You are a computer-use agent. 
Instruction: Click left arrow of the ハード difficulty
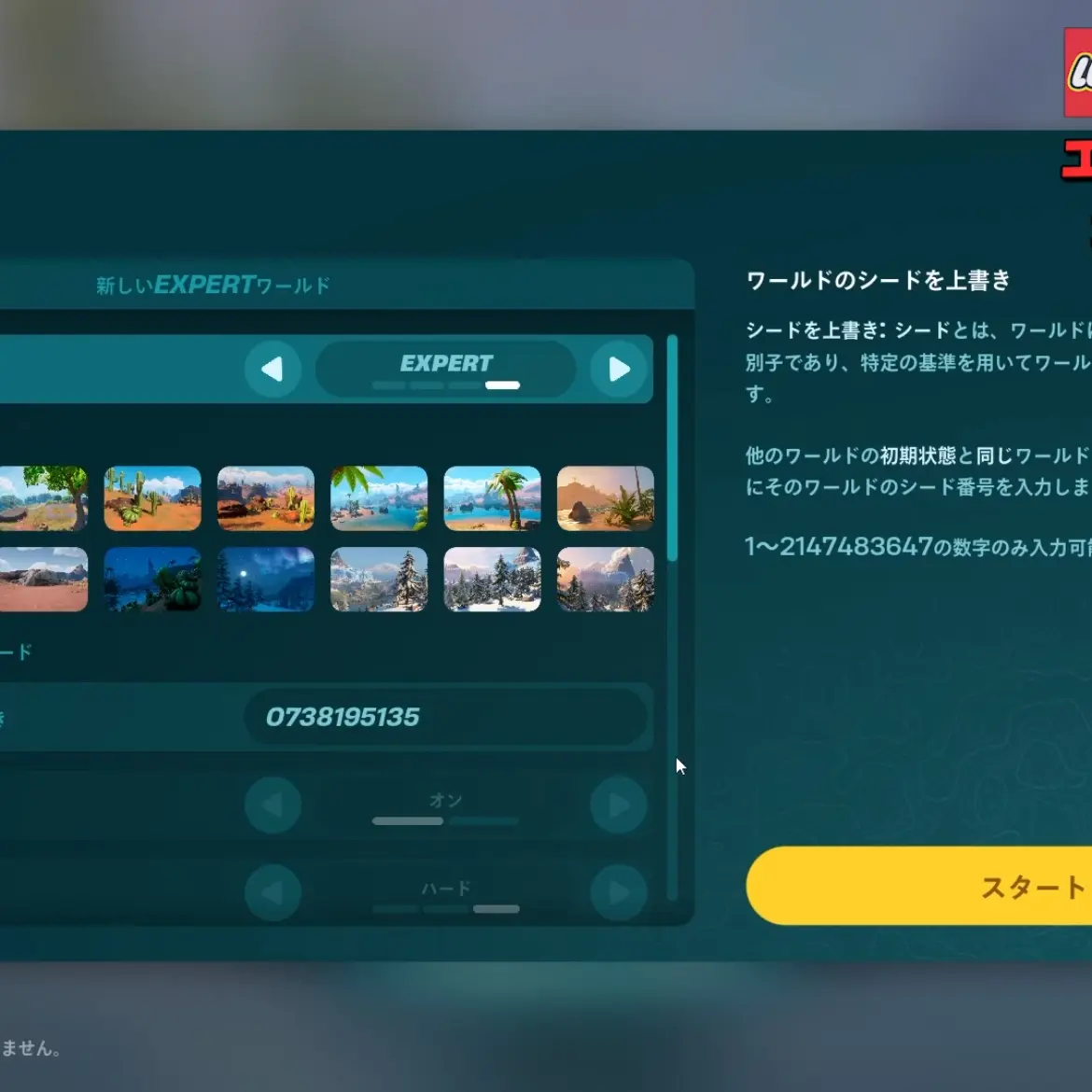tap(273, 893)
